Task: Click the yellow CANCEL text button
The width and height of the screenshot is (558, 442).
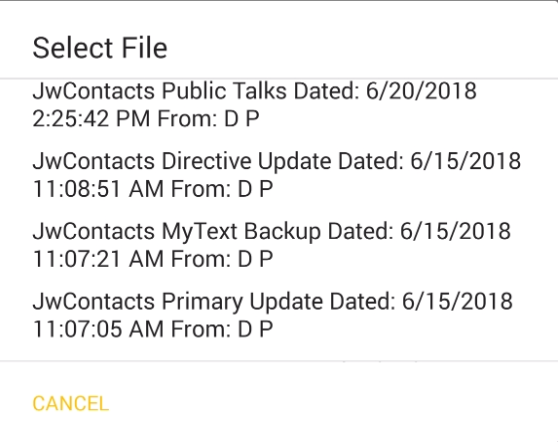Action: tap(70, 404)
